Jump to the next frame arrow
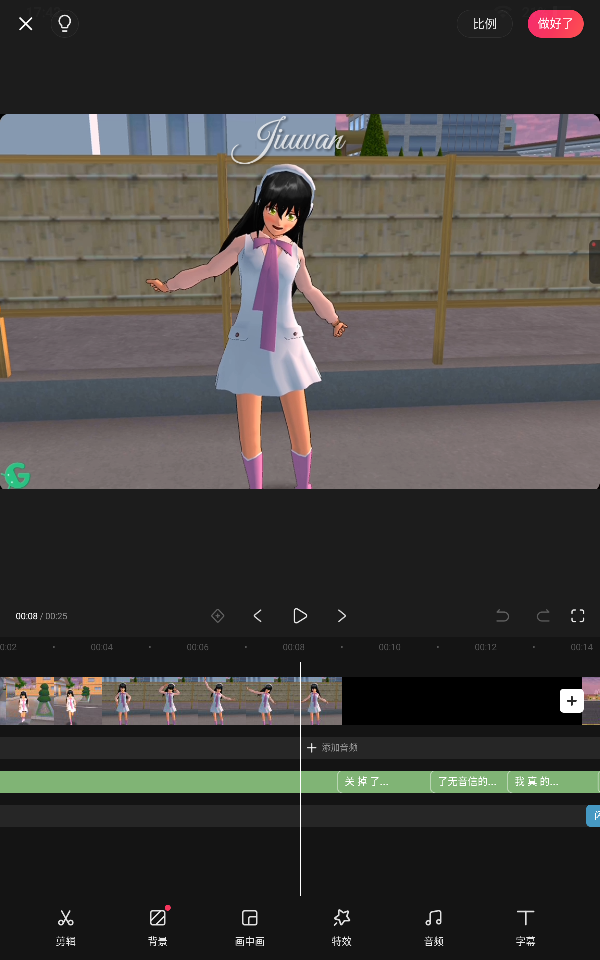 click(341, 616)
